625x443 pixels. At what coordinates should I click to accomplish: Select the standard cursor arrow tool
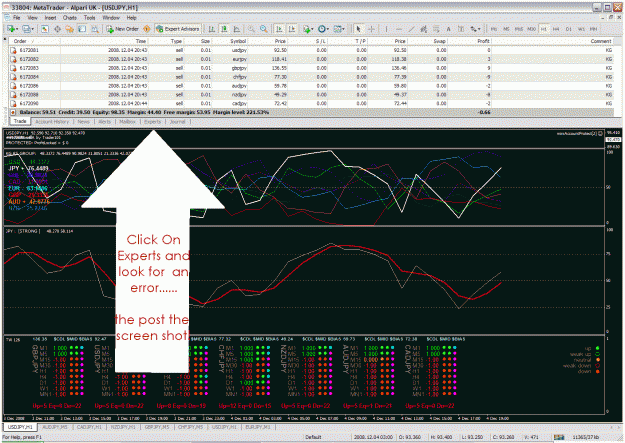(x=358, y=29)
